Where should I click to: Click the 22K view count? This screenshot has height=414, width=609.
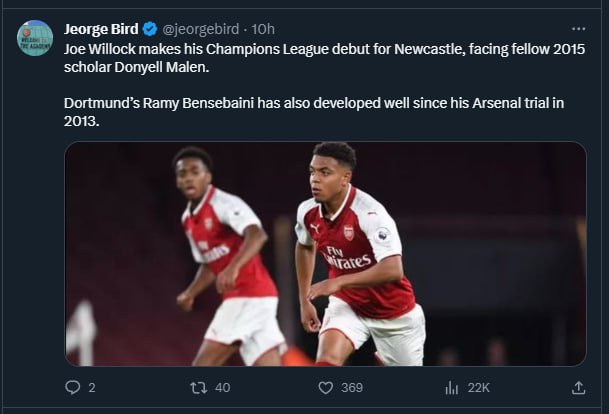pyautogui.click(x=478, y=387)
